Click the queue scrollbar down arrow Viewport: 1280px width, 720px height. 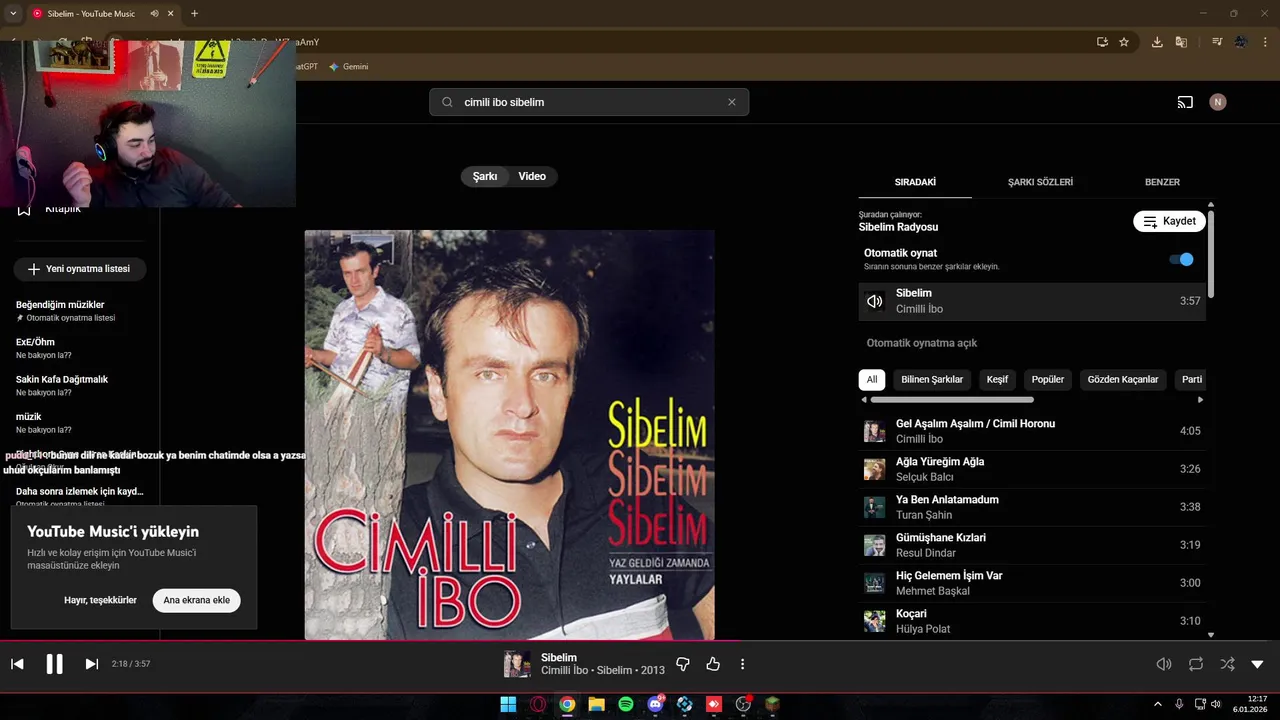[x=1211, y=634]
